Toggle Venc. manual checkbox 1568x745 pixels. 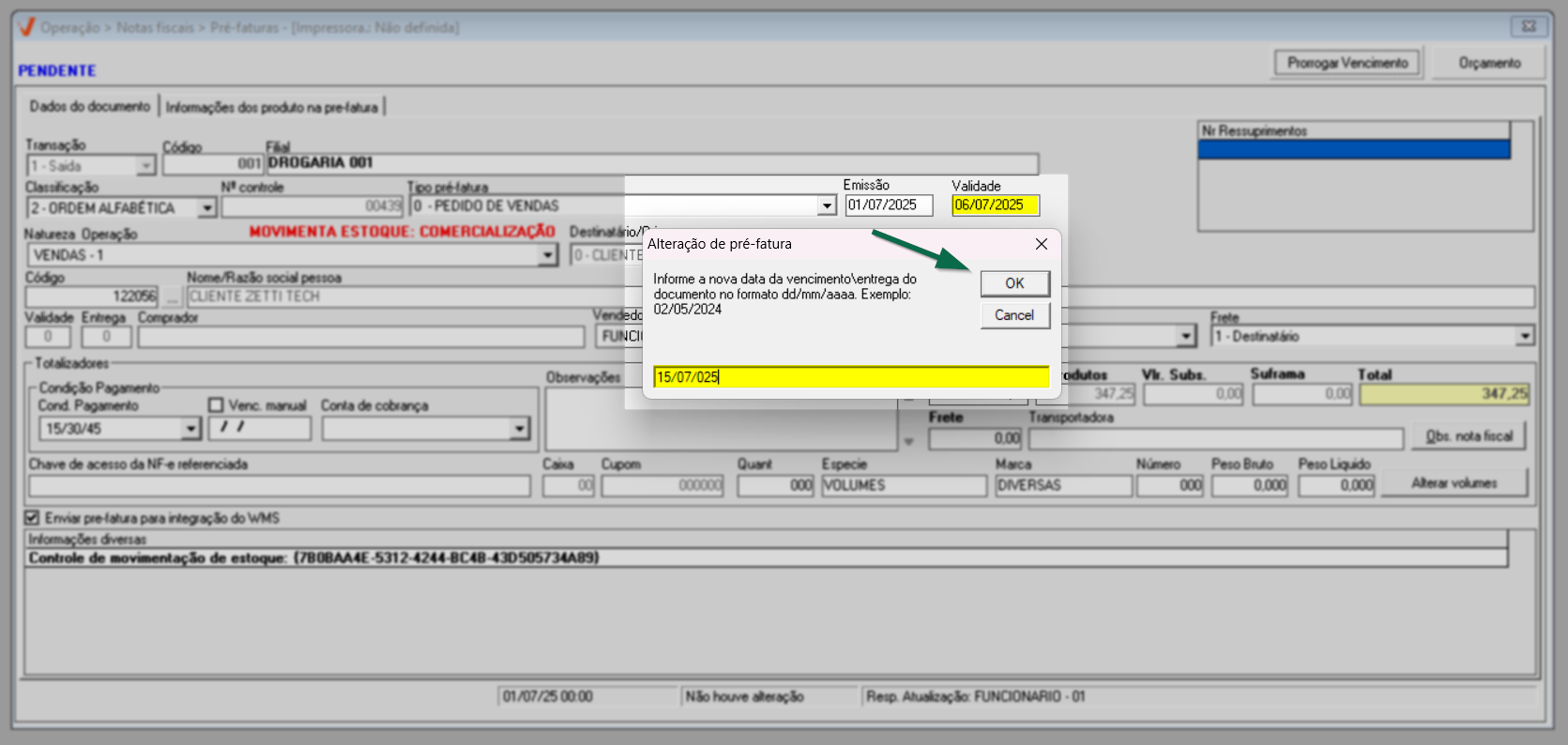click(216, 405)
